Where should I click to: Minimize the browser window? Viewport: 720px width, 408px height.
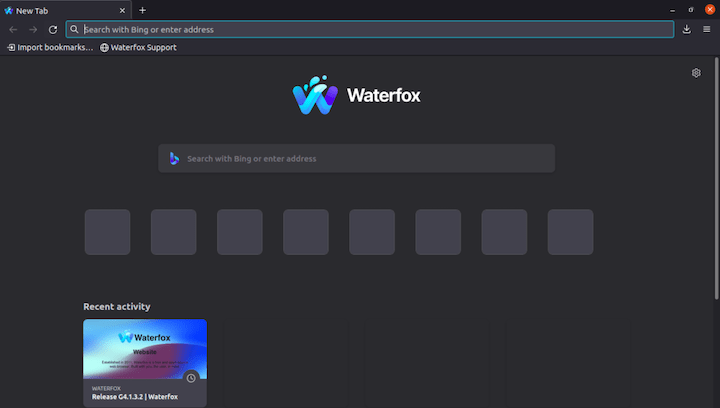672,10
